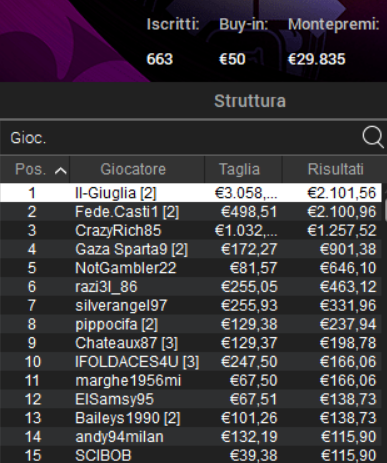387x463 pixels.
Task: Select razi3l_86 player row
Action: point(191,286)
